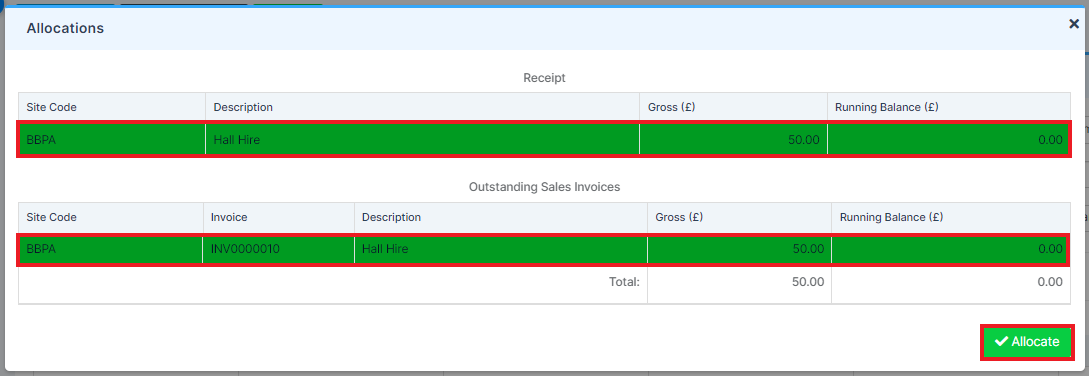The width and height of the screenshot is (1089, 376).
Task: Click the Site Code header in the invoices table
Action: pos(51,217)
